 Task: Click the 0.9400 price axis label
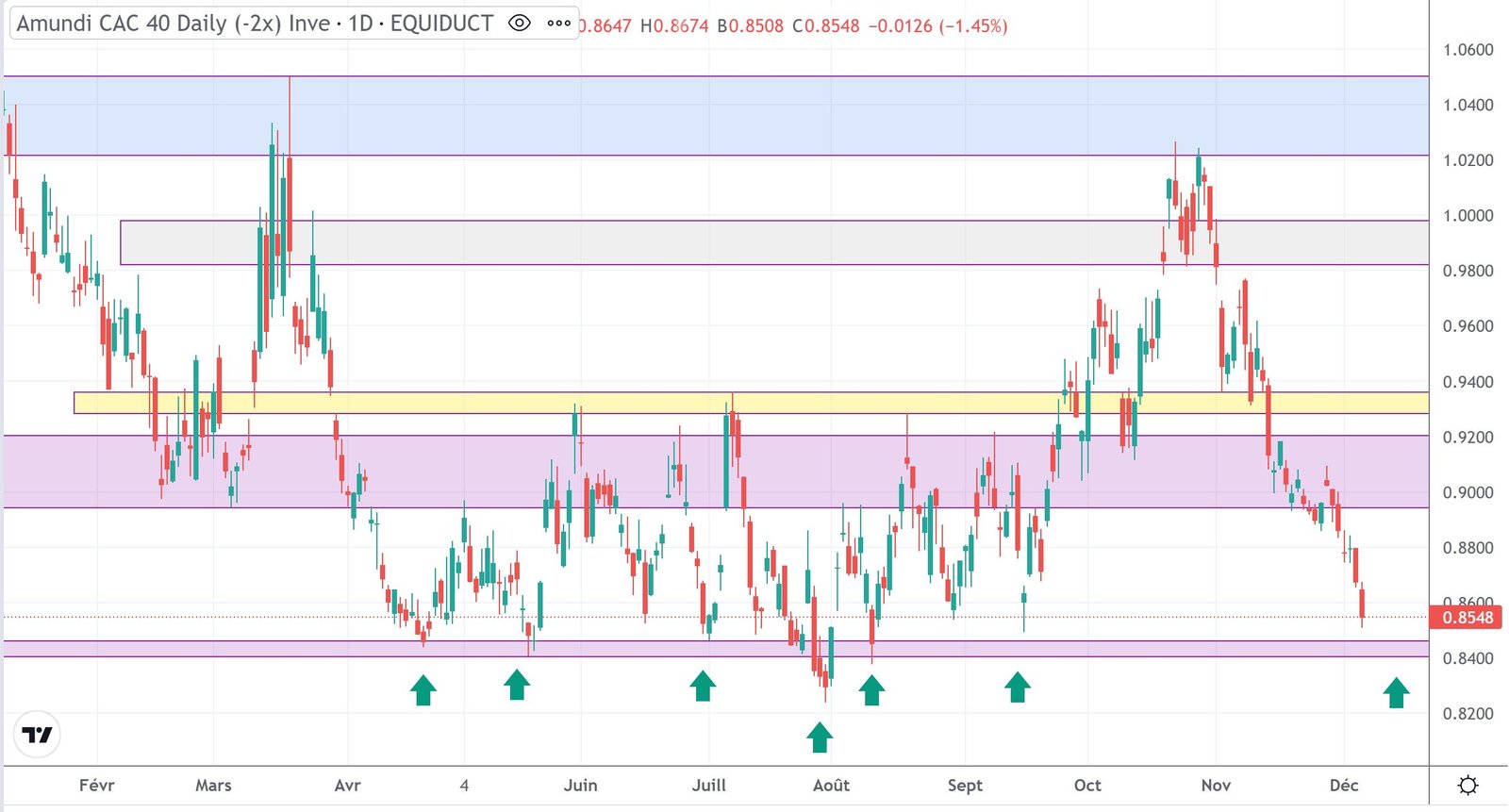pos(1468,382)
